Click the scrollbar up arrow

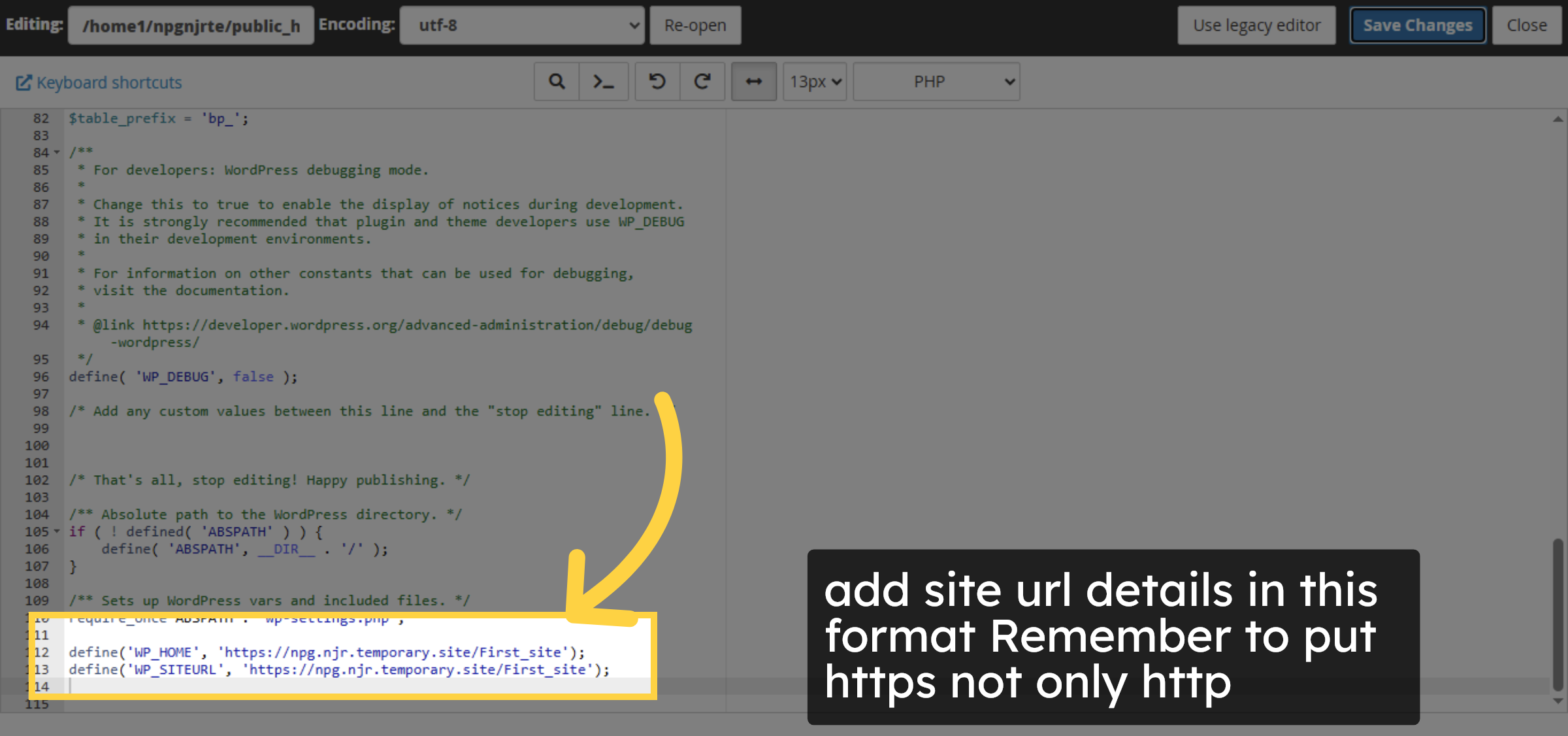pos(1558,118)
